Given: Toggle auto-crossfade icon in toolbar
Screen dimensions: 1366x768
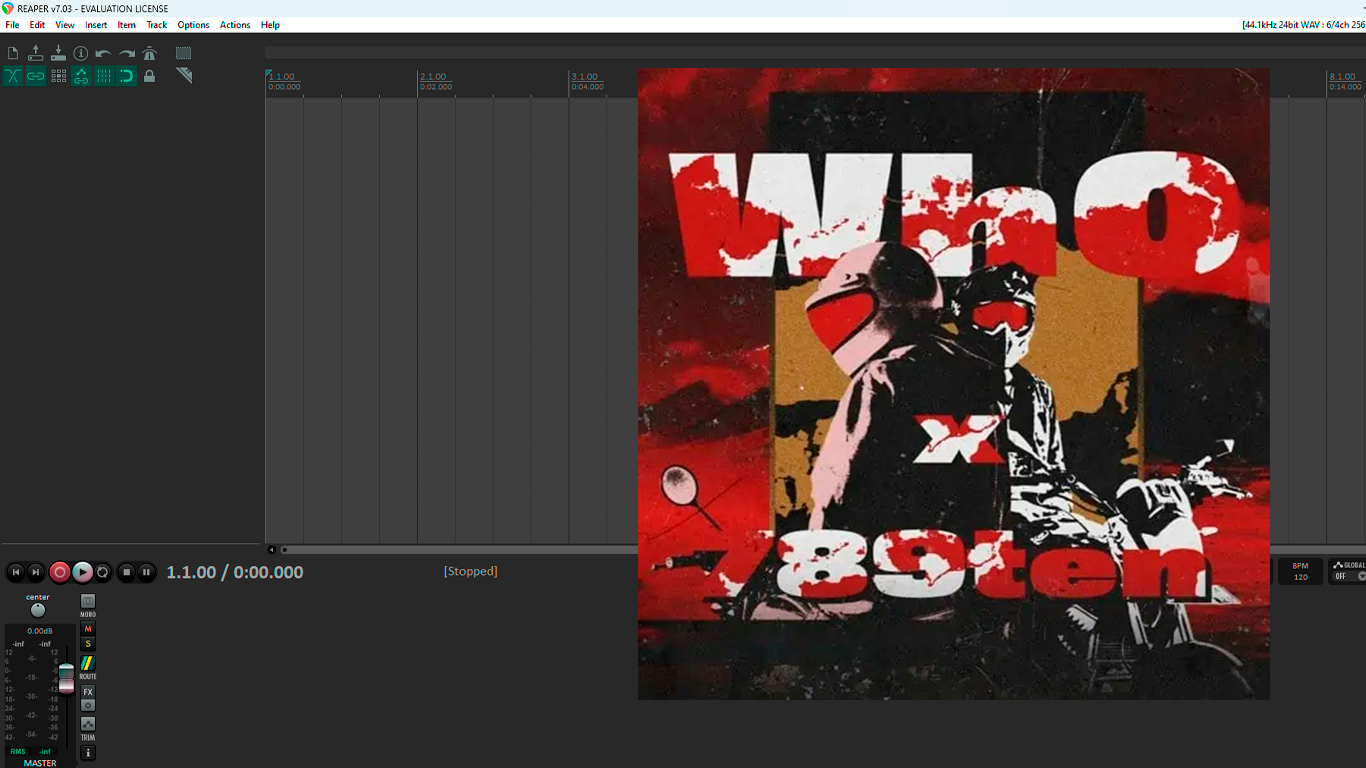Looking at the screenshot, I should click(13, 76).
